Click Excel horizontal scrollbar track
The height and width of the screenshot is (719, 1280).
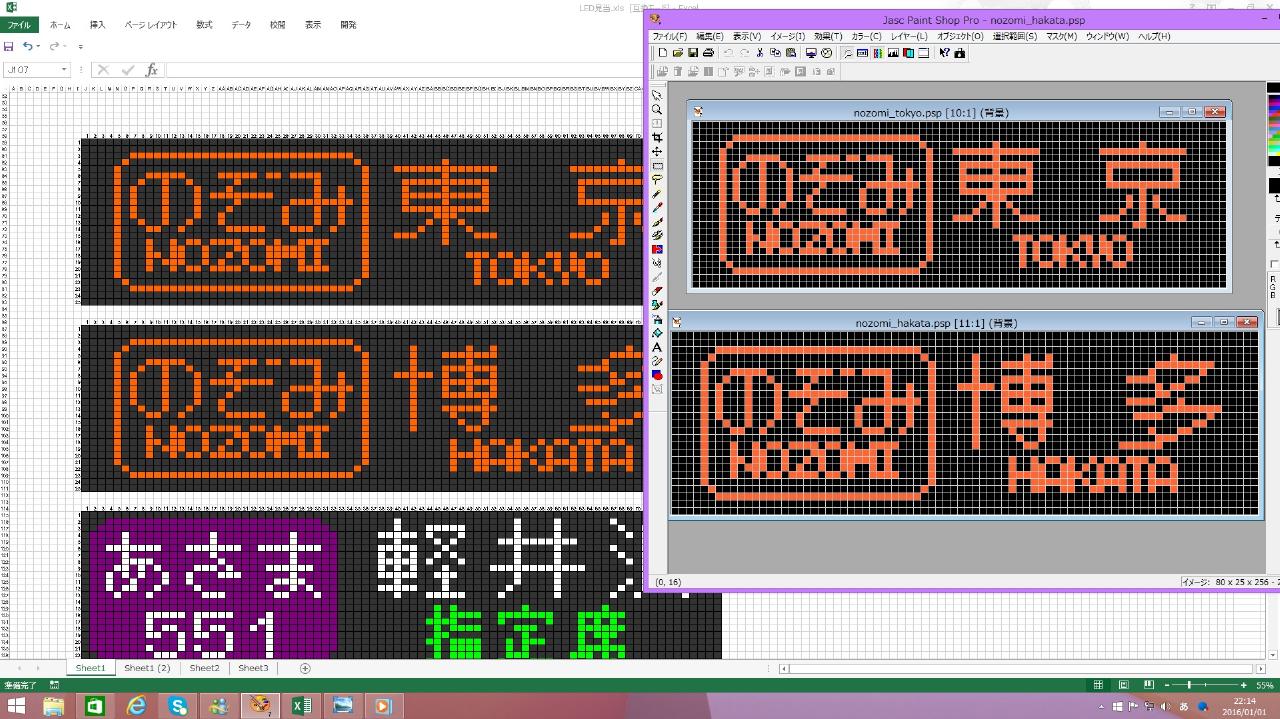[1022, 668]
